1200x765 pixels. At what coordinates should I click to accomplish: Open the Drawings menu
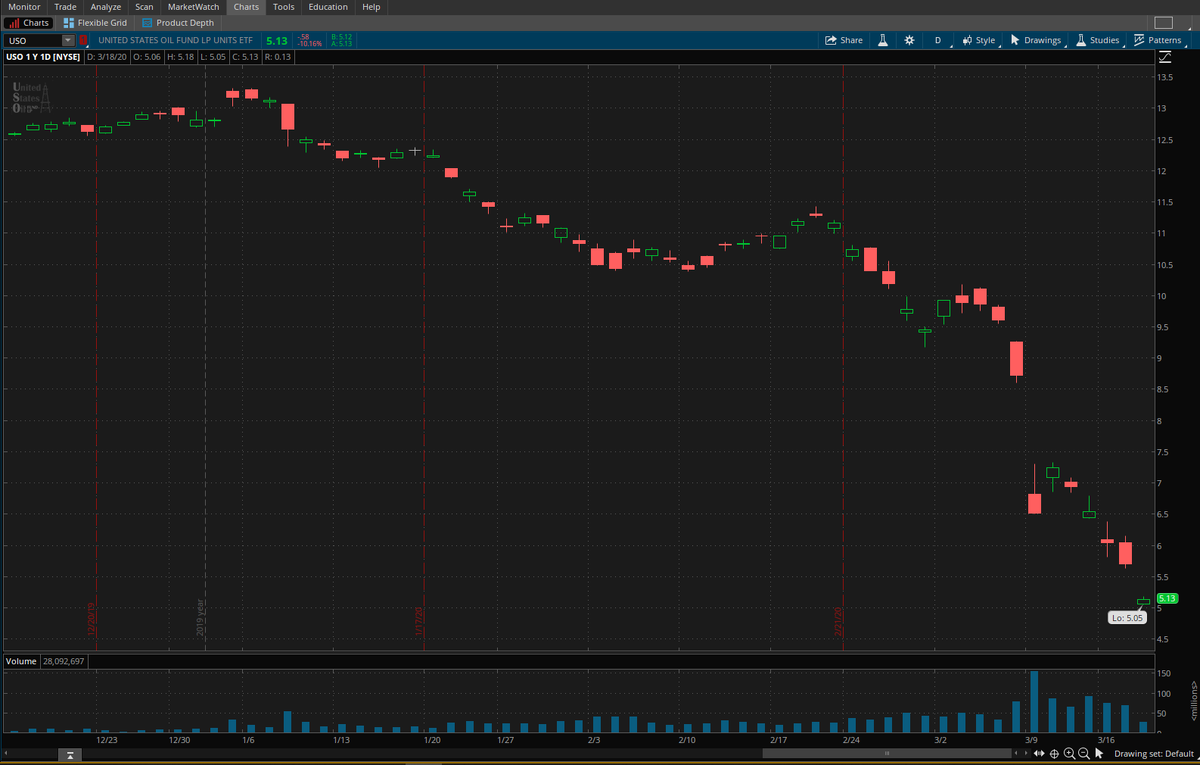tap(1036, 40)
